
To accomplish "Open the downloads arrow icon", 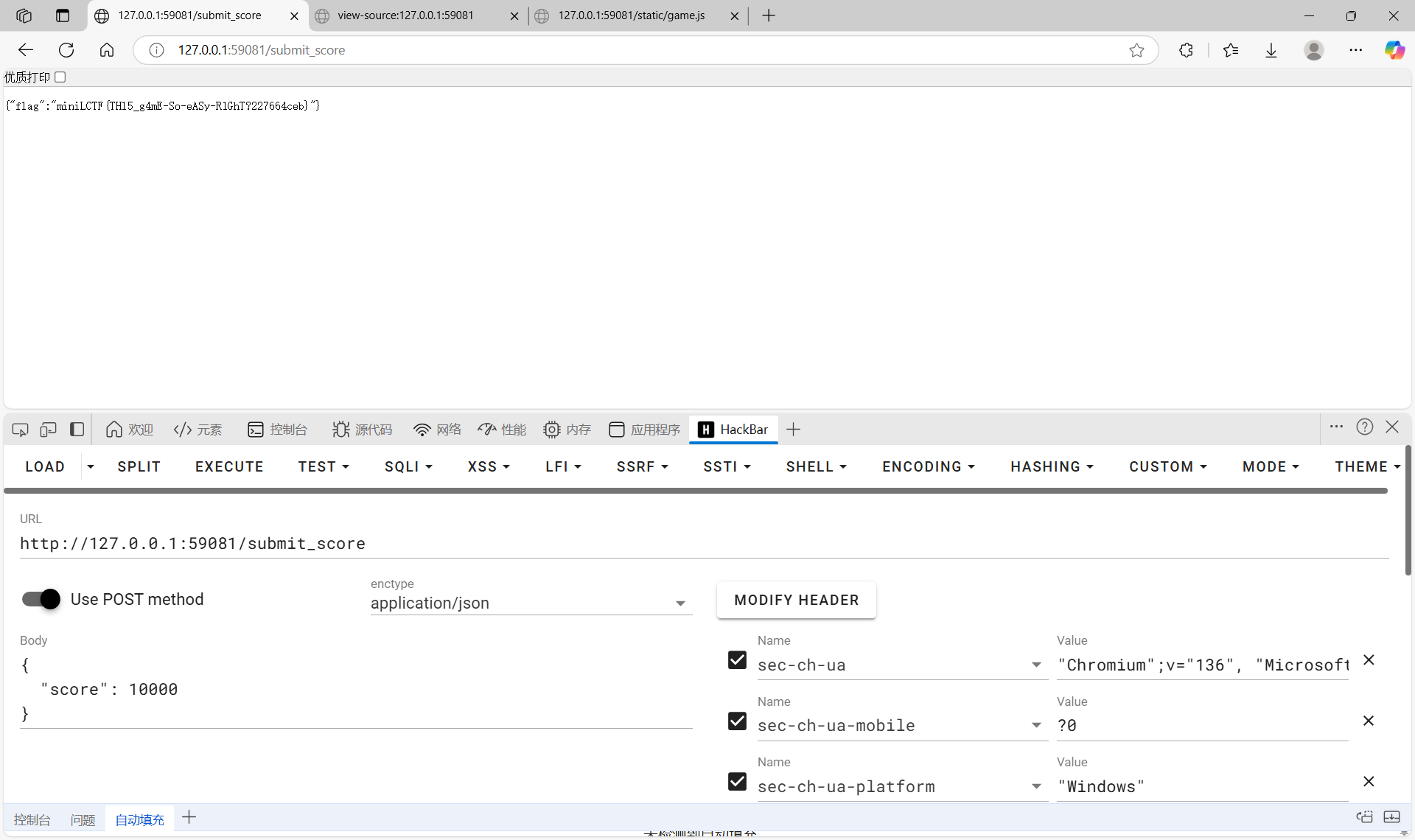I will pyautogui.click(x=1271, y=50).
